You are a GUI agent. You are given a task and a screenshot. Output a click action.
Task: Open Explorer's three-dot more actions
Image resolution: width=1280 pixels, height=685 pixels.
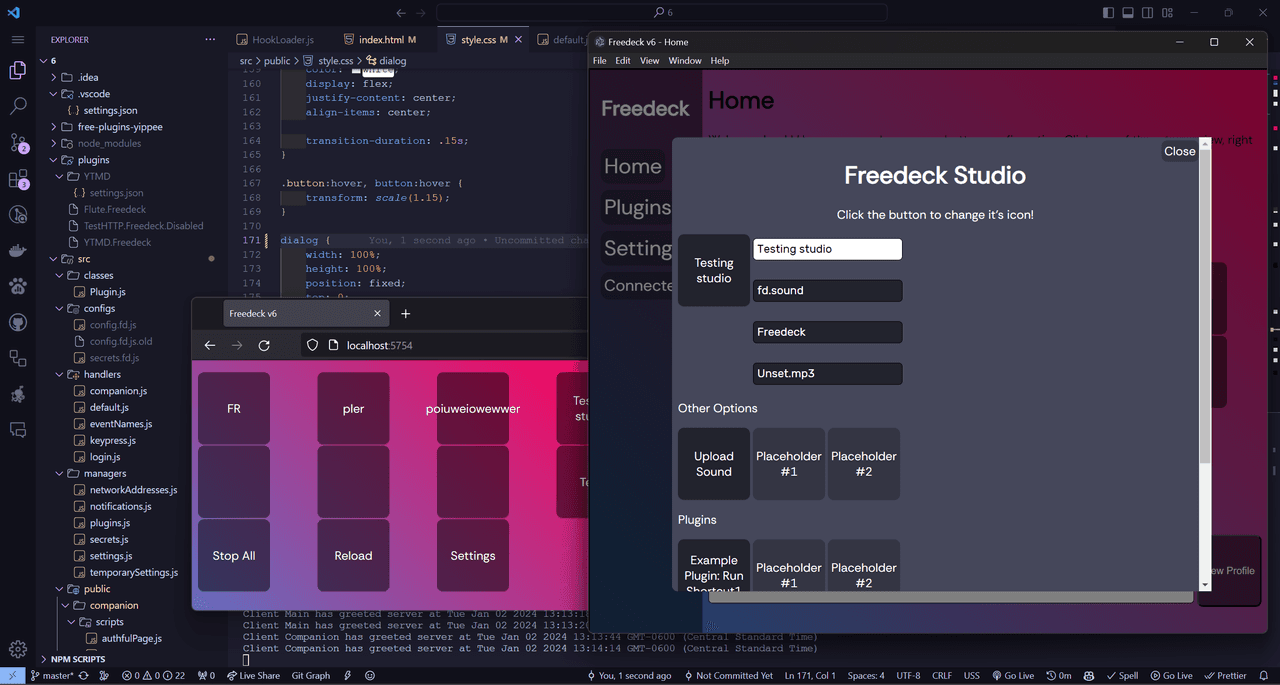tap(210, 40)
